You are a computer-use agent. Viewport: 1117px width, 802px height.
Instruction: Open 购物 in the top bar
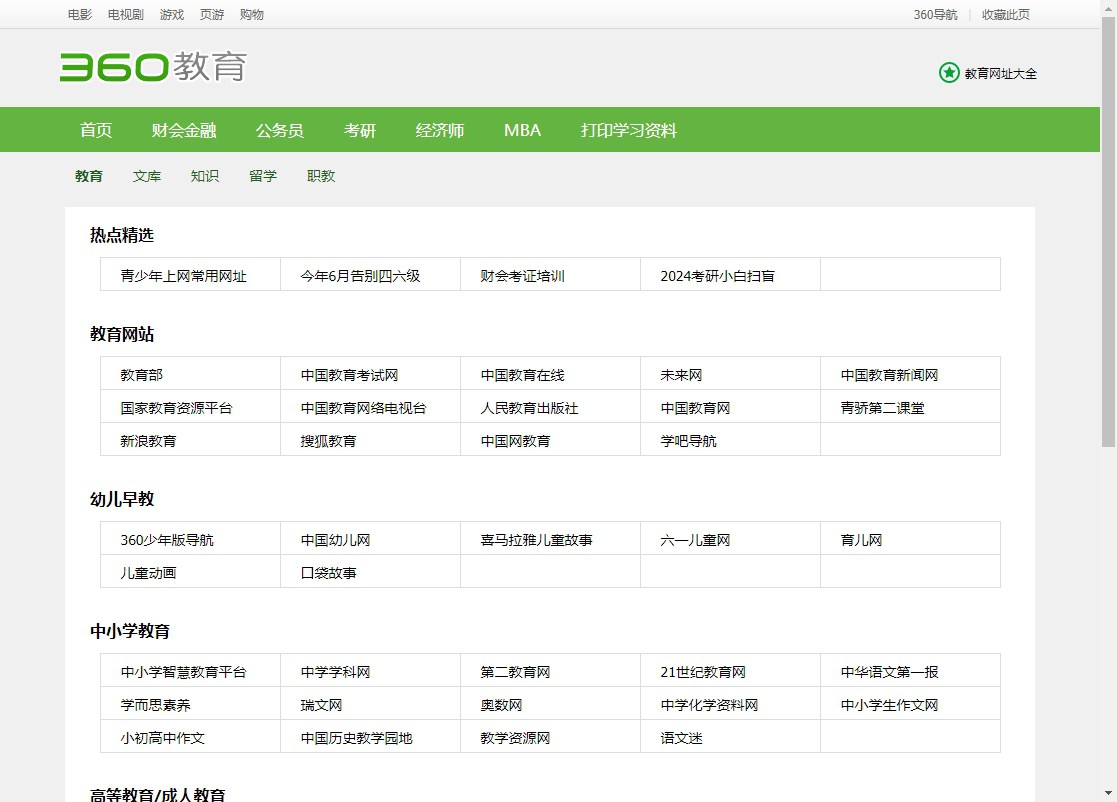(x=251, y=14)
